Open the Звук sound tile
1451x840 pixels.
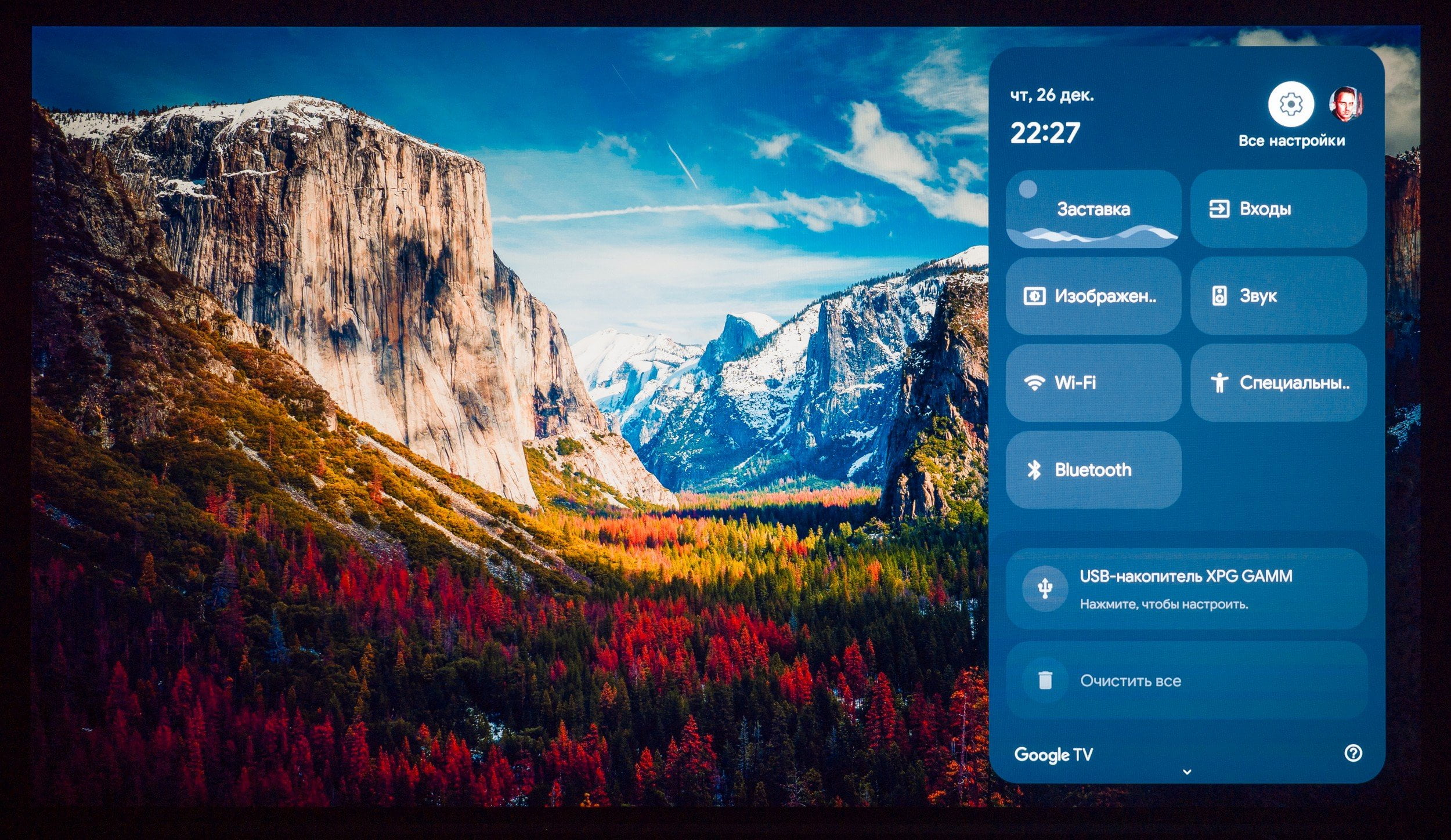(1279, 296)
